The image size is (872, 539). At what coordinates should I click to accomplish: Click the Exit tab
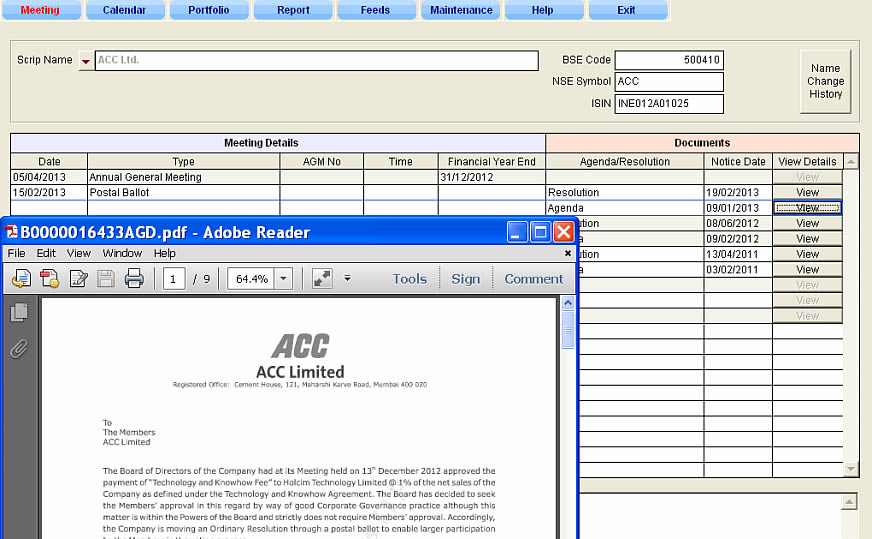click(x=626, y=10)
